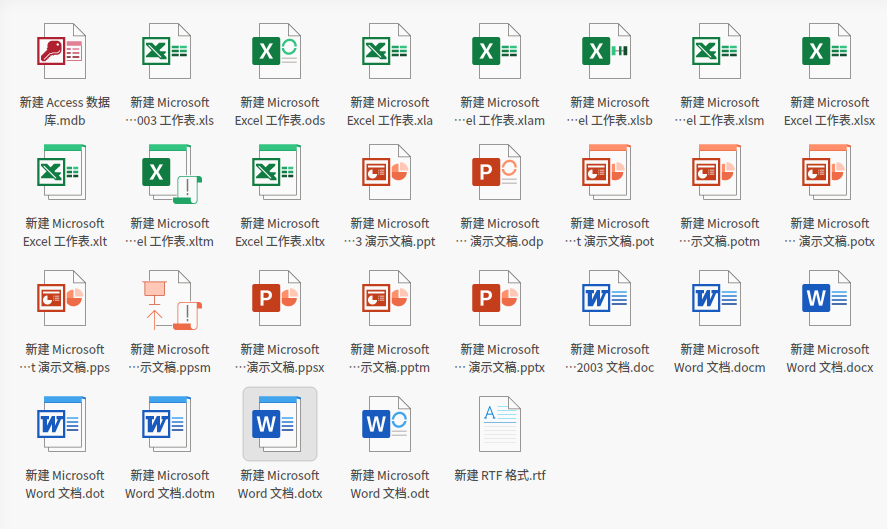Screen dimensions: 887x529
Task: Click the name "Excel 工作表.xlsx"
Action: tap(829, 121)
